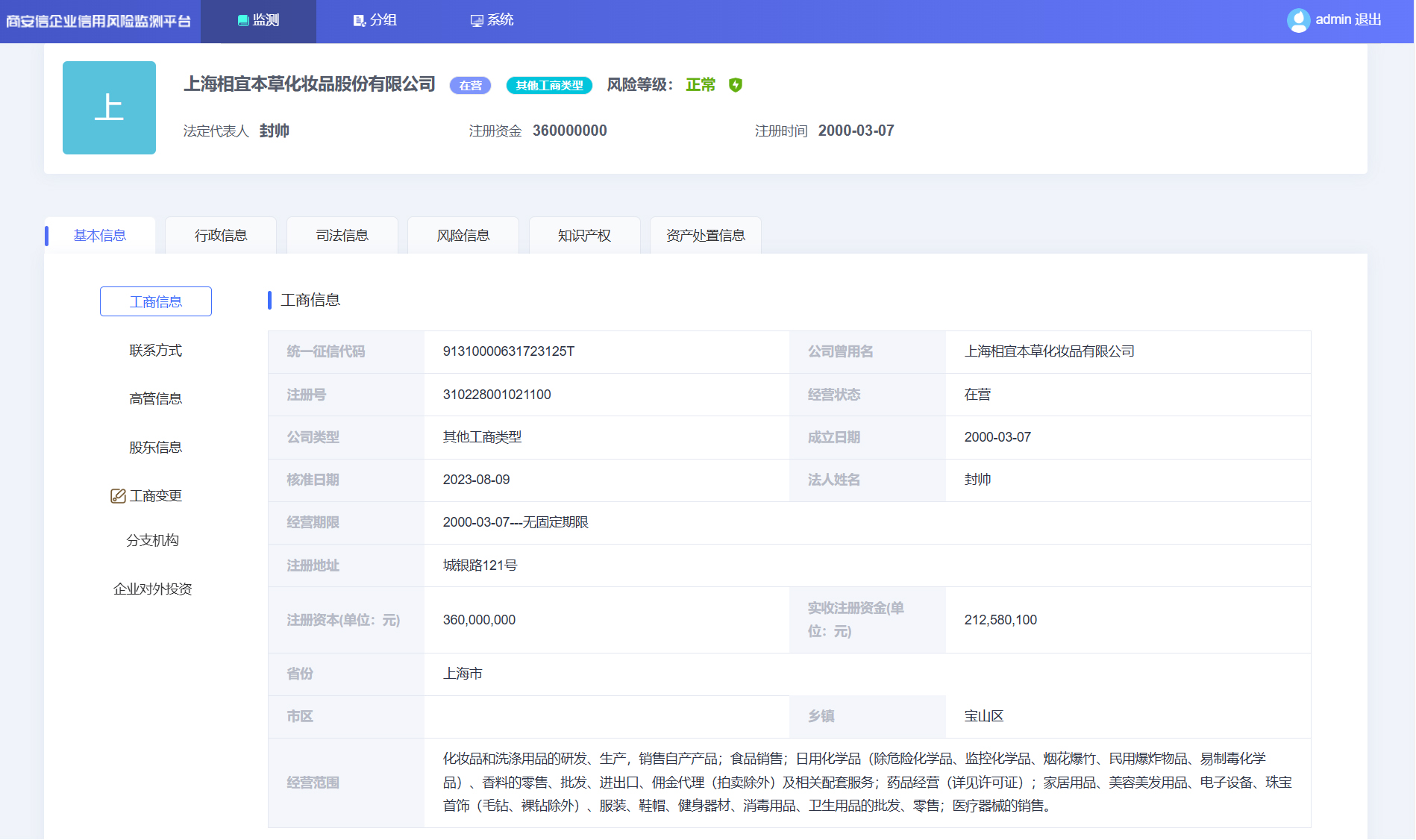Click the 其他工商类型 badge in header

click(549, 86)
